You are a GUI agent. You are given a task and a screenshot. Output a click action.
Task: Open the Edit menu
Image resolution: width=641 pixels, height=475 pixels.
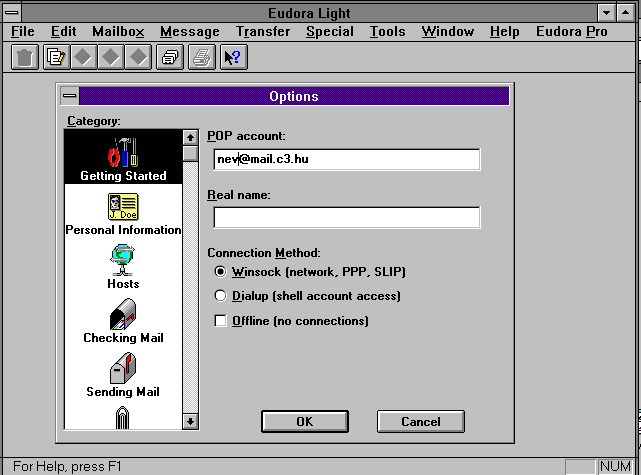coord(63,31)
